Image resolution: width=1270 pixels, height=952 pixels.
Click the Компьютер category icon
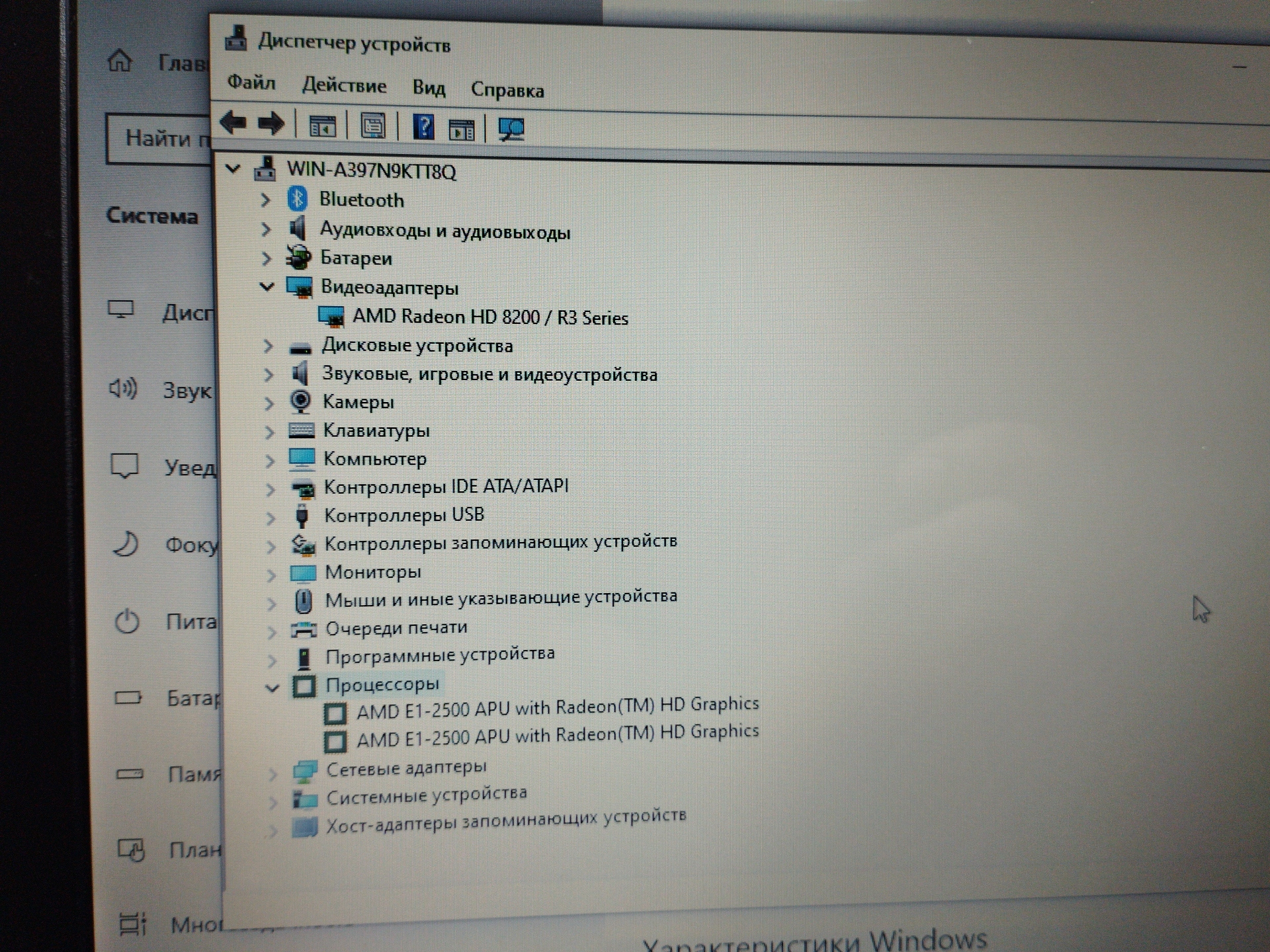pos(302,458)
